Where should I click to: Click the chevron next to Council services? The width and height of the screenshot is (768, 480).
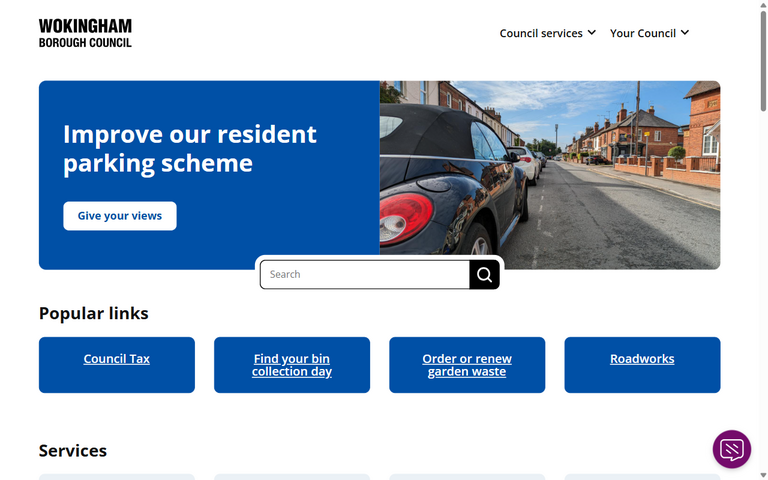pyautogui.click(x=592, y=32)
